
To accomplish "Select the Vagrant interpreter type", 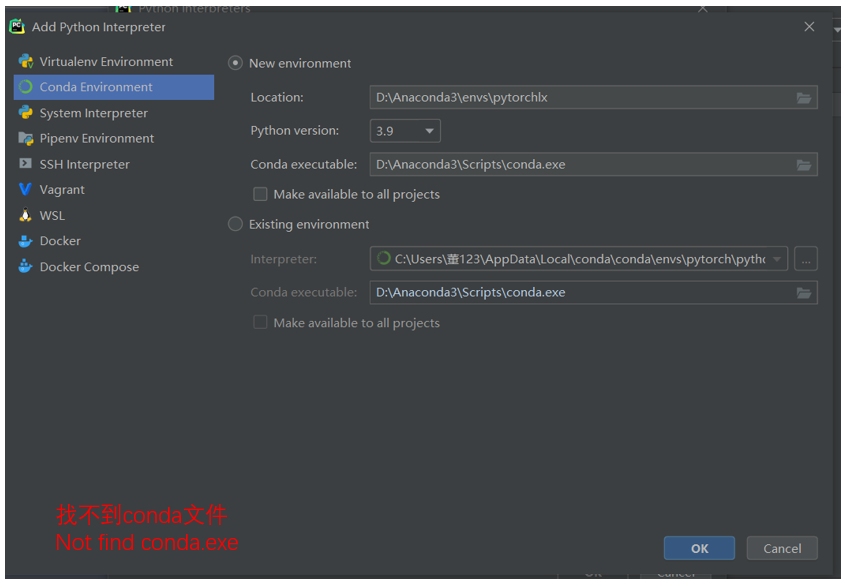I will tap(68, 189).
